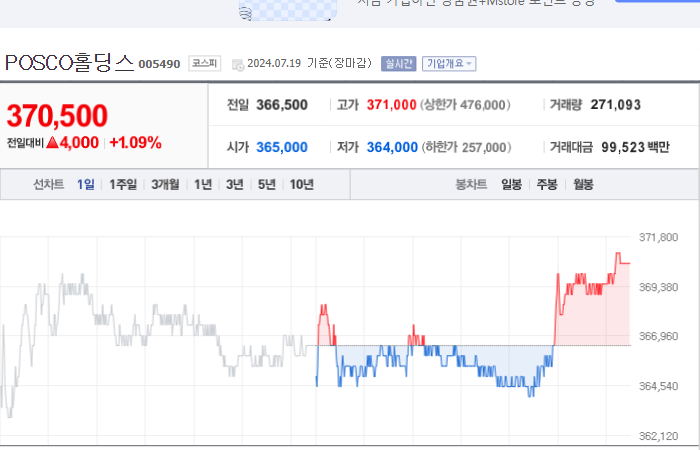The image size is (700, 450).
Task: Click the 봉차트 label
Action: 471,184
